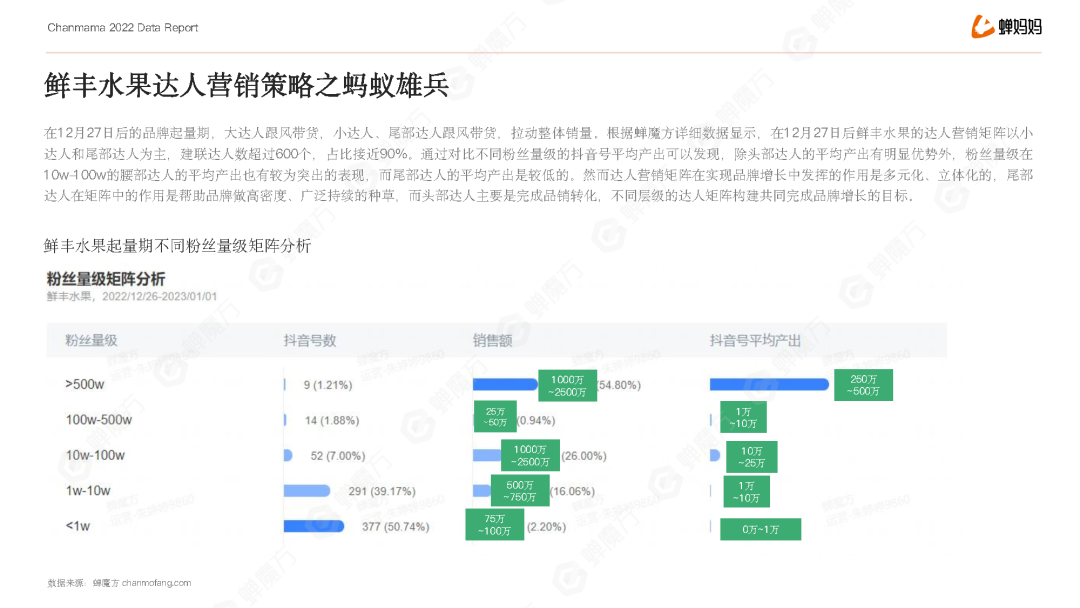Click the green tag 250万~500万
Image resolution: width=1080 pixels, height=608 pixels.
[864, 385]
